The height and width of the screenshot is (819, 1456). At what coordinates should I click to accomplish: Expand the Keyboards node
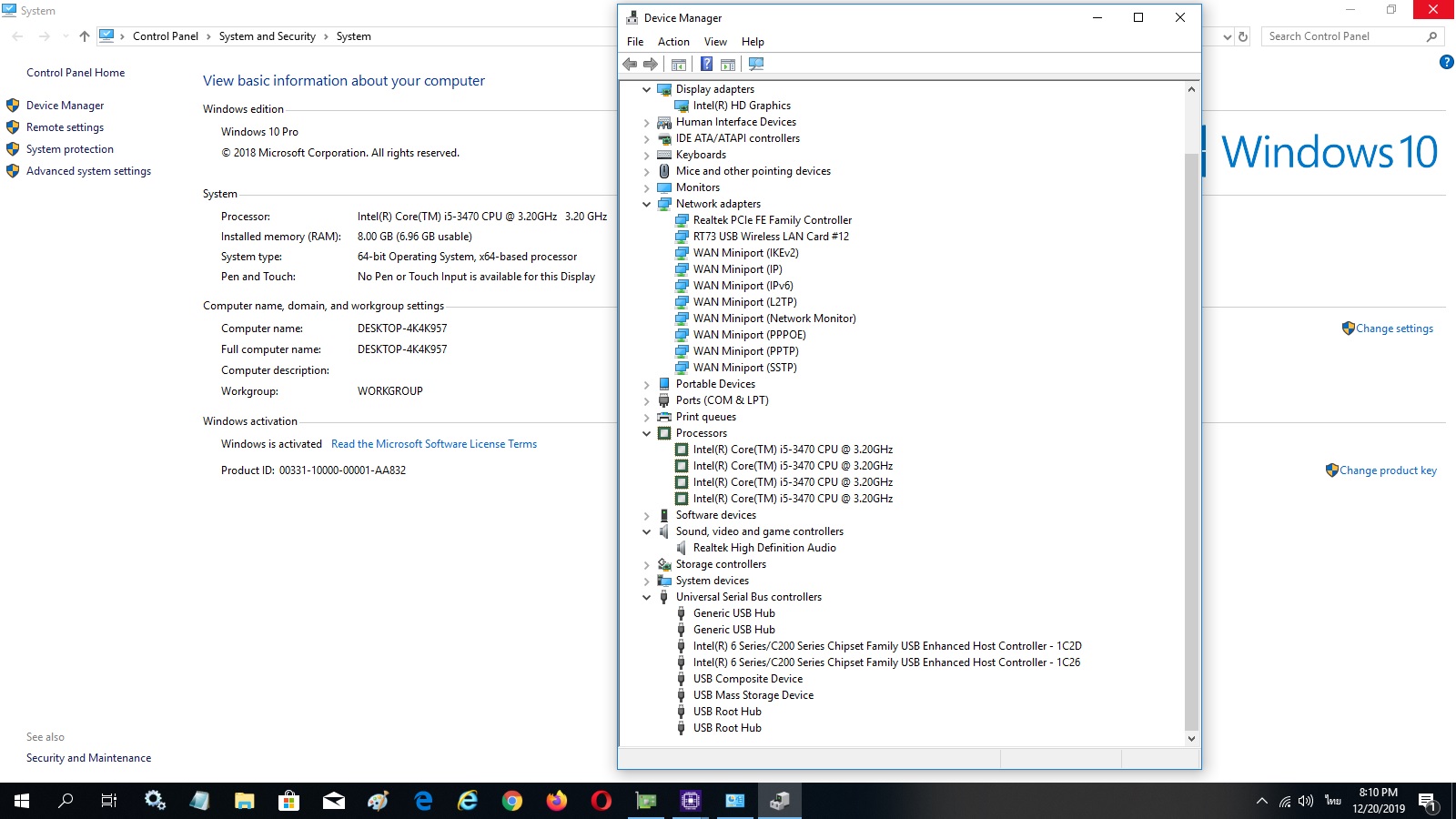click(x=647, y=155)
